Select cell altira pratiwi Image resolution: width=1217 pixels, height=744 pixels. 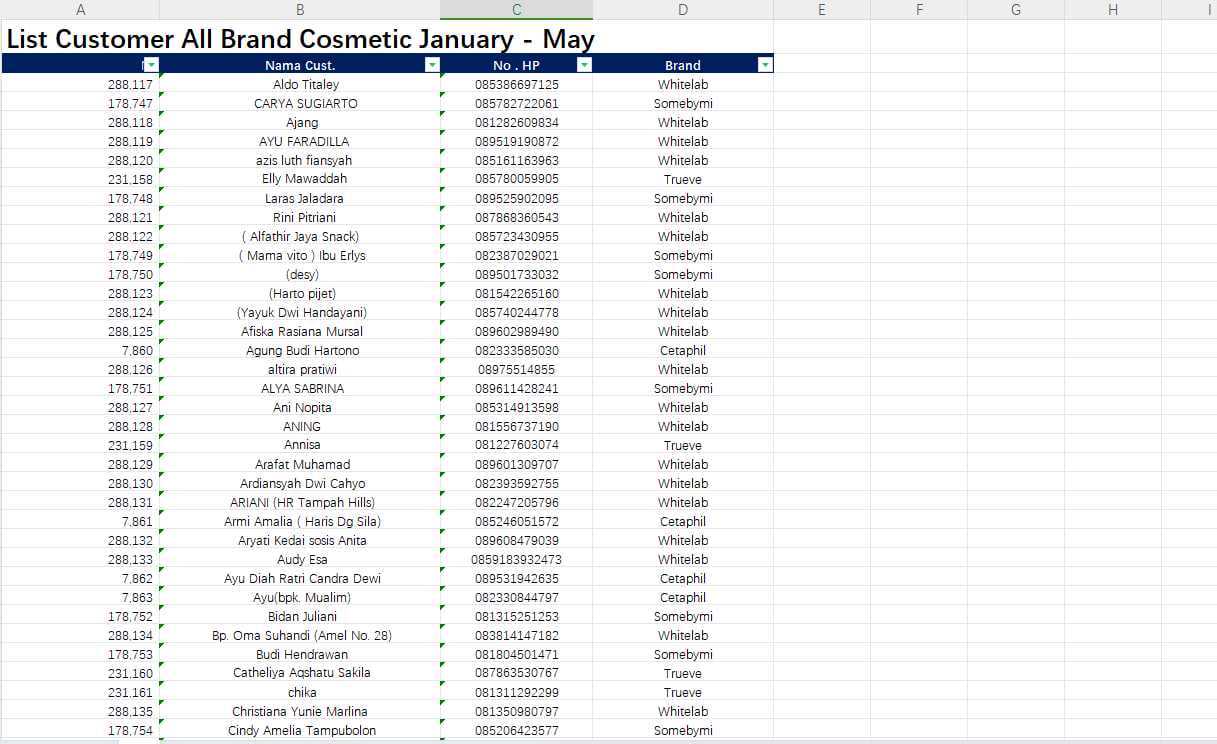[x=300, y=370]
